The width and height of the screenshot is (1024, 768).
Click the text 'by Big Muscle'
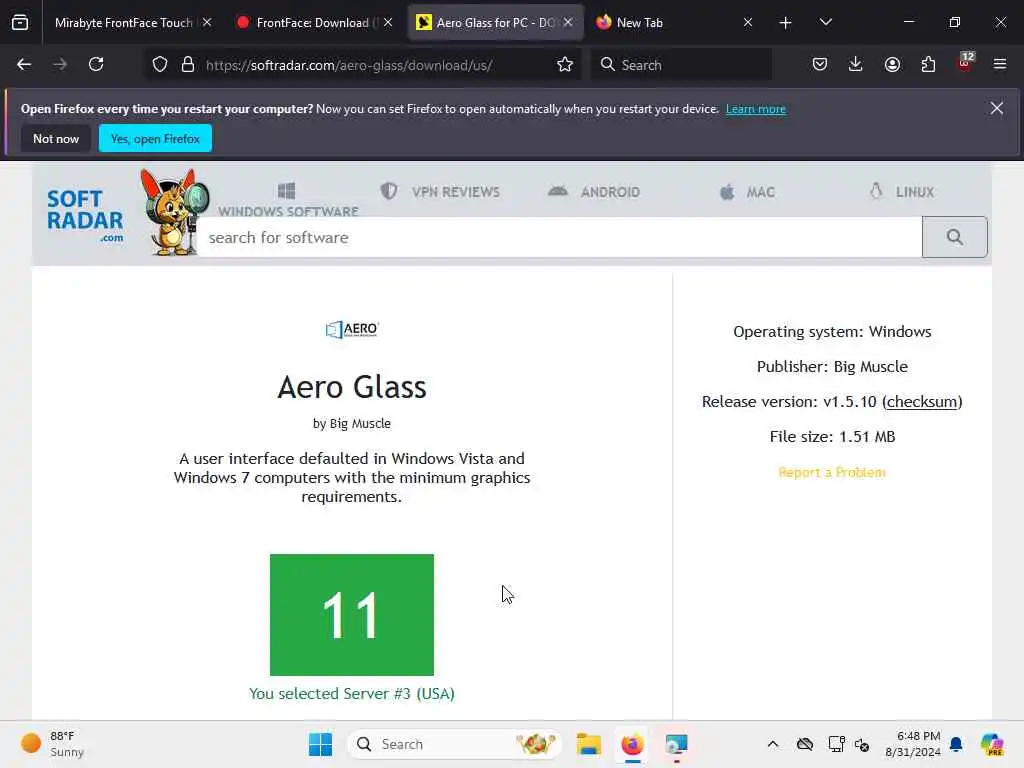click(352, 423)
